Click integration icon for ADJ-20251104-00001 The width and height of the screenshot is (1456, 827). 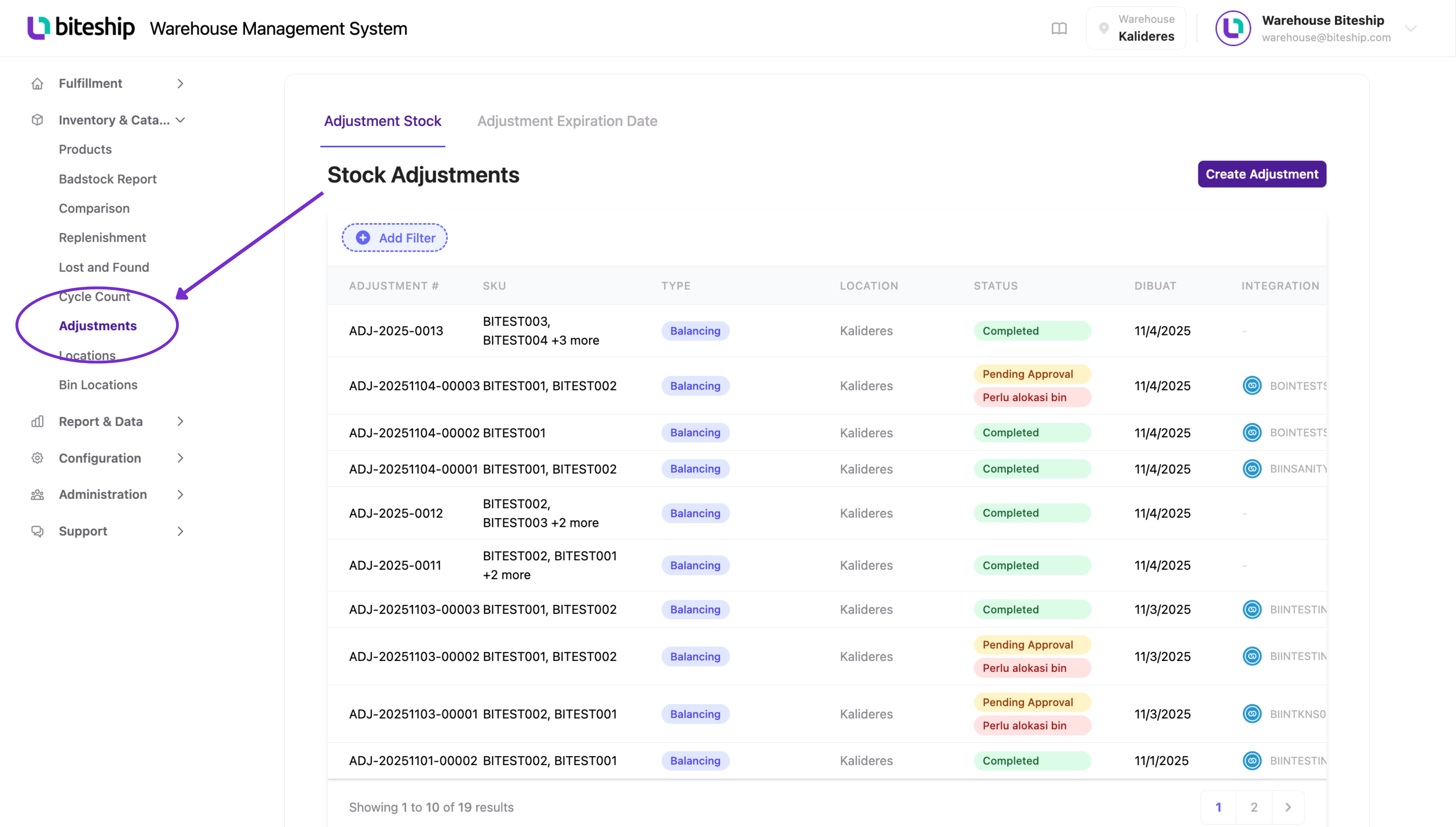(x=1252, y=469)
